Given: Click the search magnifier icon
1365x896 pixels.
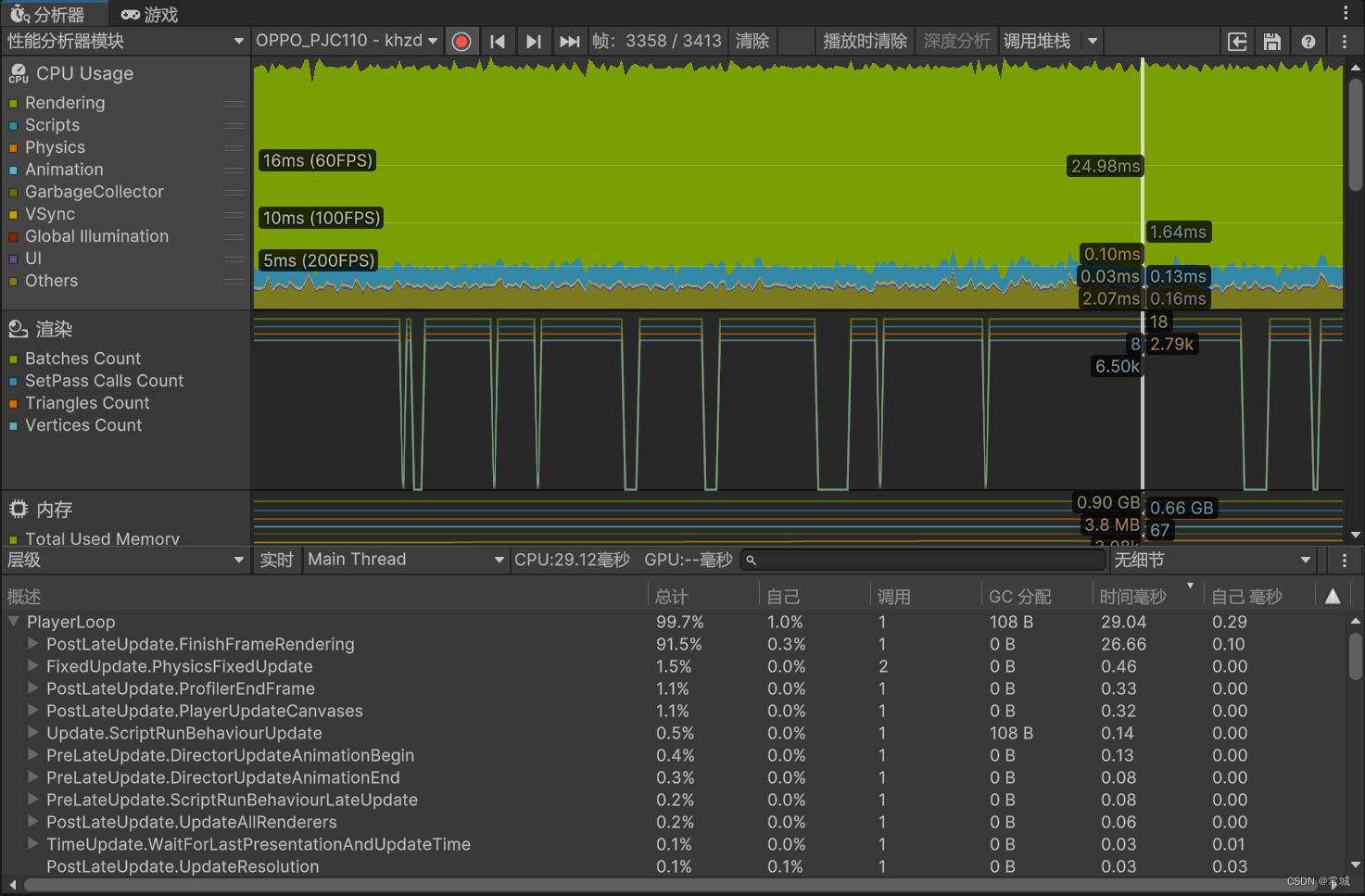Looking at the screenshot, I should (x=752, y=560).
